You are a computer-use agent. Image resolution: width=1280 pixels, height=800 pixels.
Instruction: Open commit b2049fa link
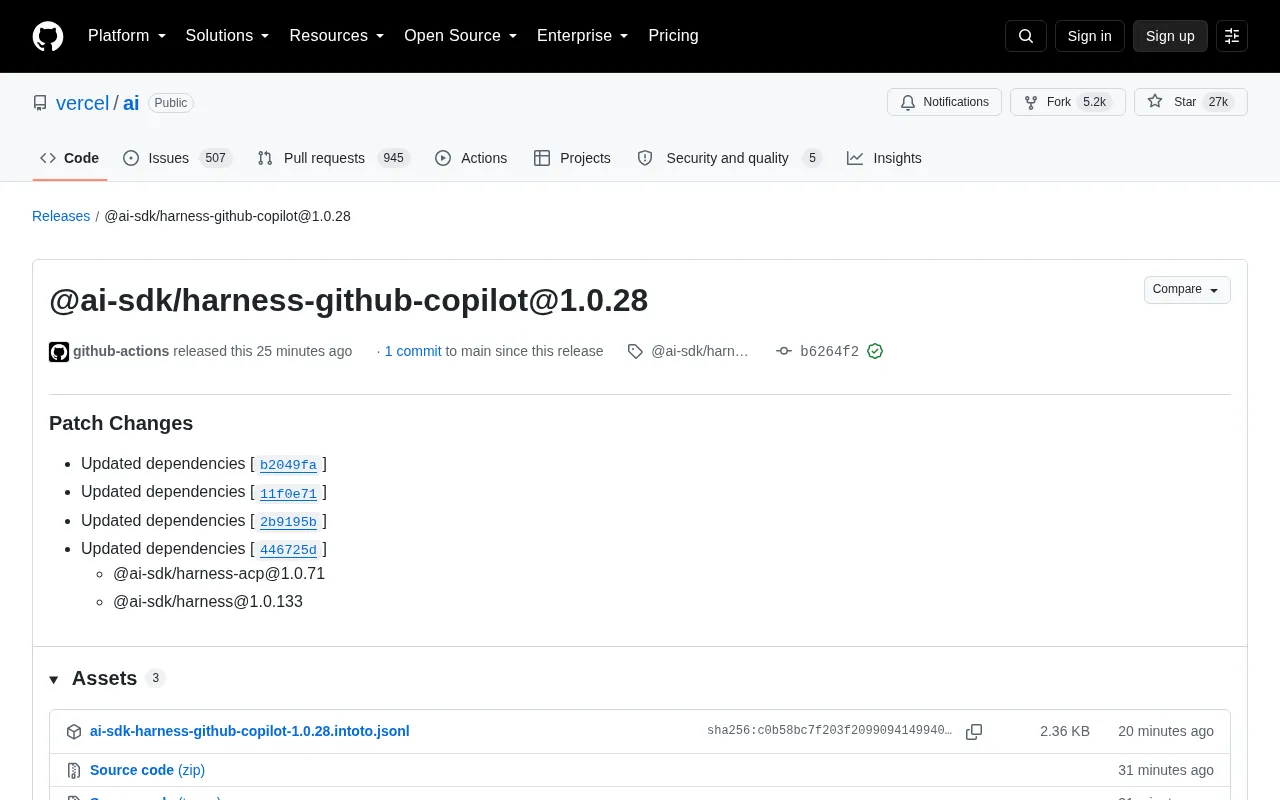point(288,465)
